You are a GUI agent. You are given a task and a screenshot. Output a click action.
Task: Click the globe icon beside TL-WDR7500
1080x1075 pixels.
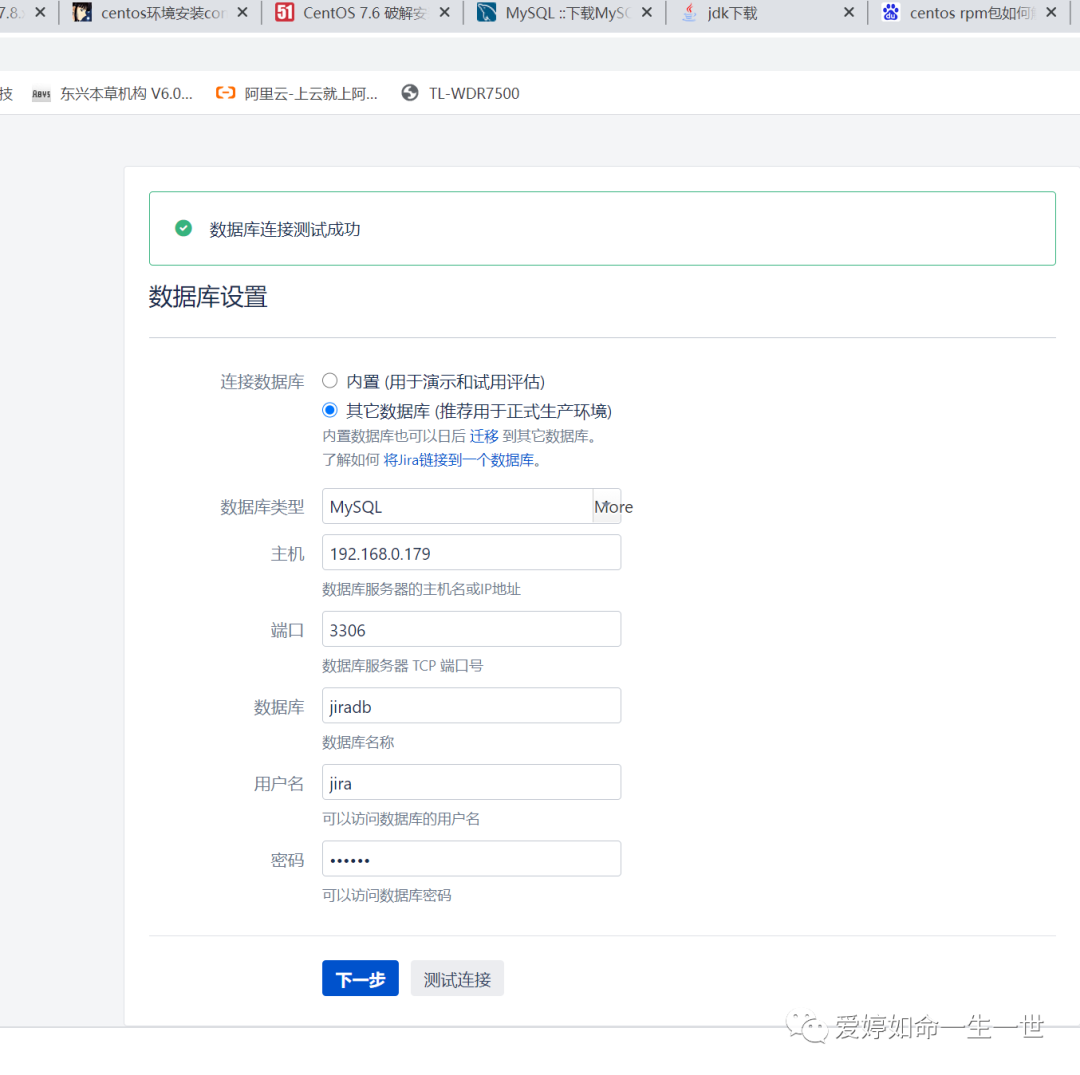coord(410,93)
